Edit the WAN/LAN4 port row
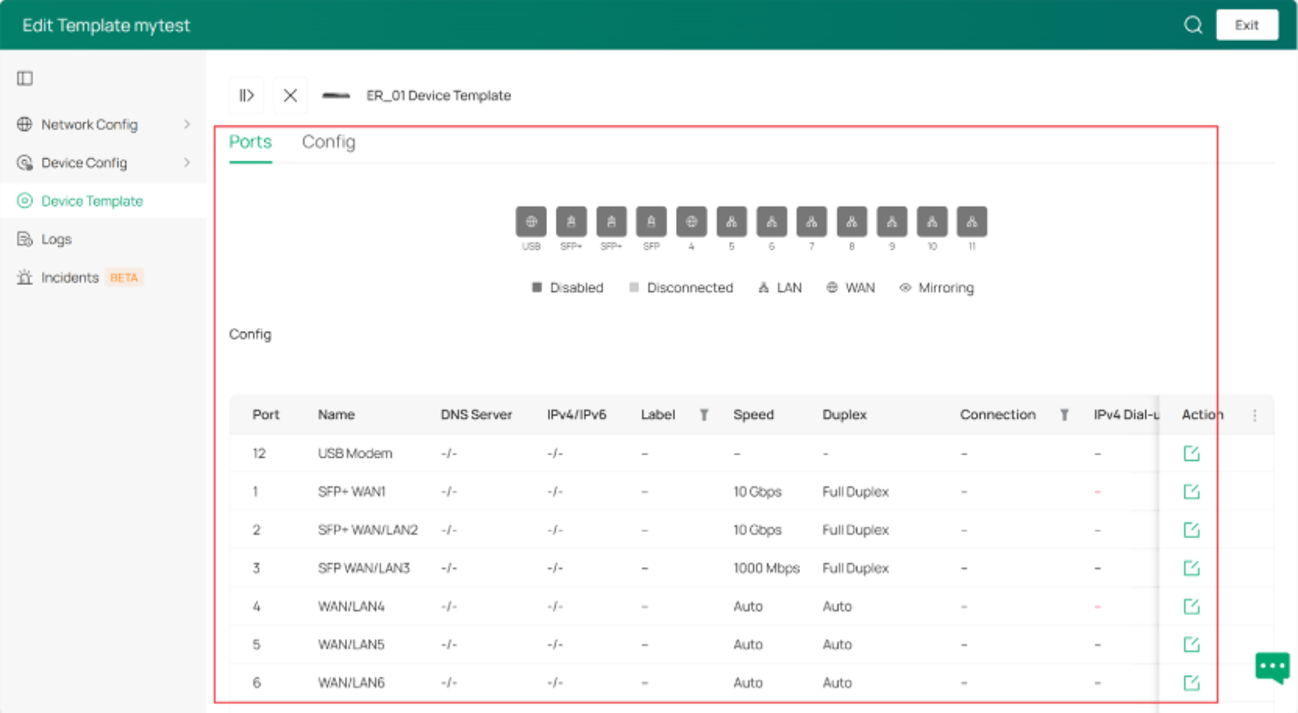This screenshot has height=713, width=1298. 1191,606
